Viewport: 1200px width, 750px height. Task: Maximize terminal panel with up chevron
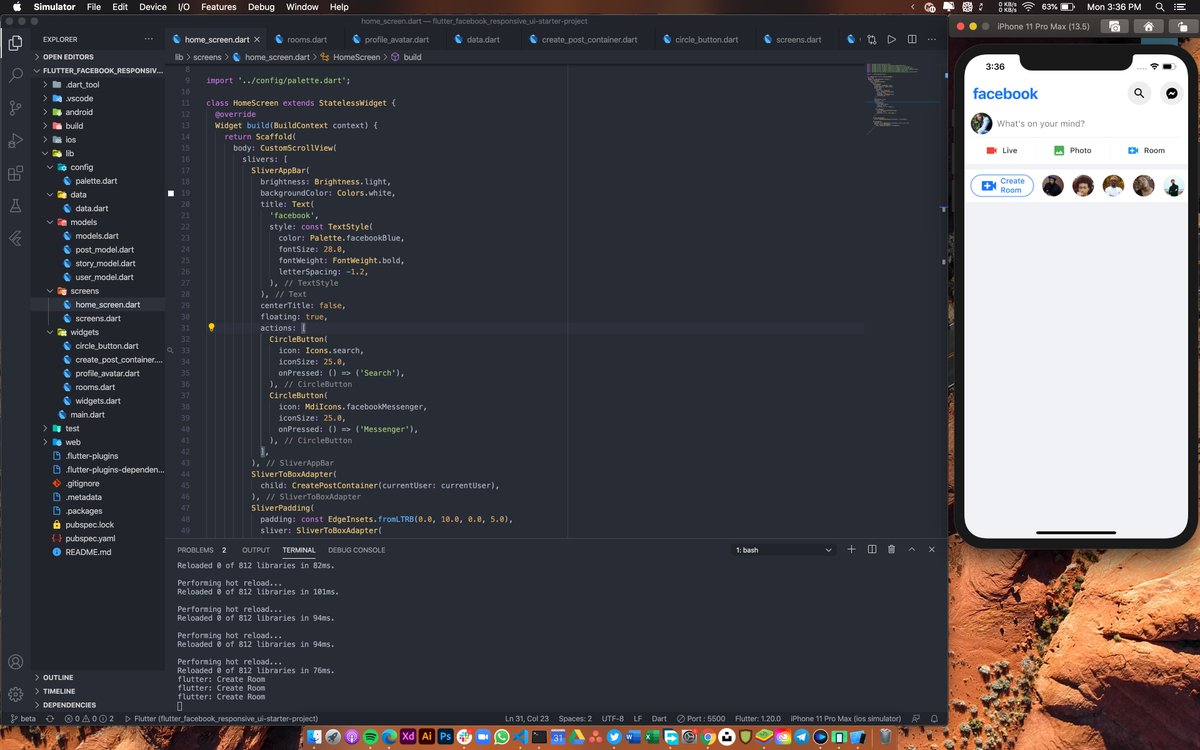click(x=912, y=549)
